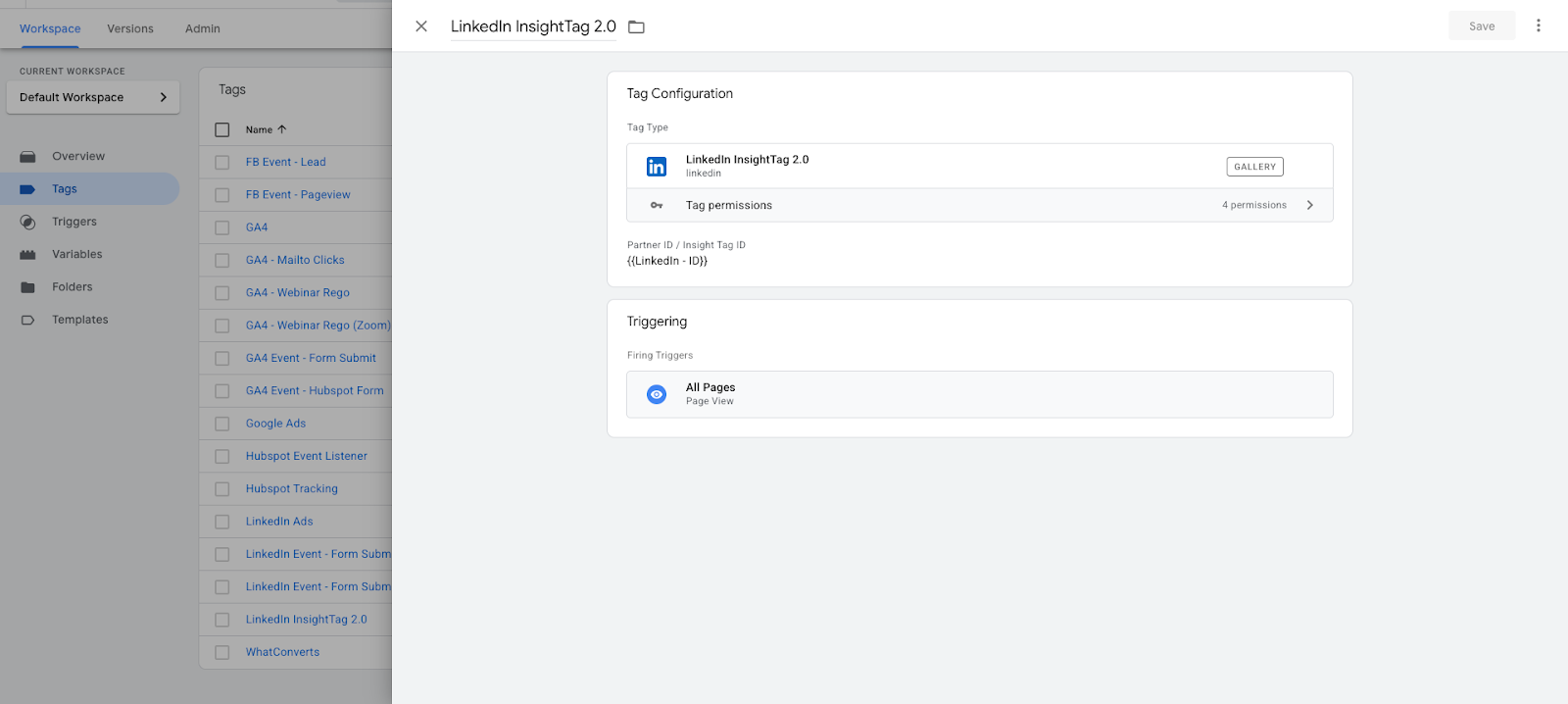Click the All Pages firing trigger row
The image size is (1568, 704).
coord(980,394)
